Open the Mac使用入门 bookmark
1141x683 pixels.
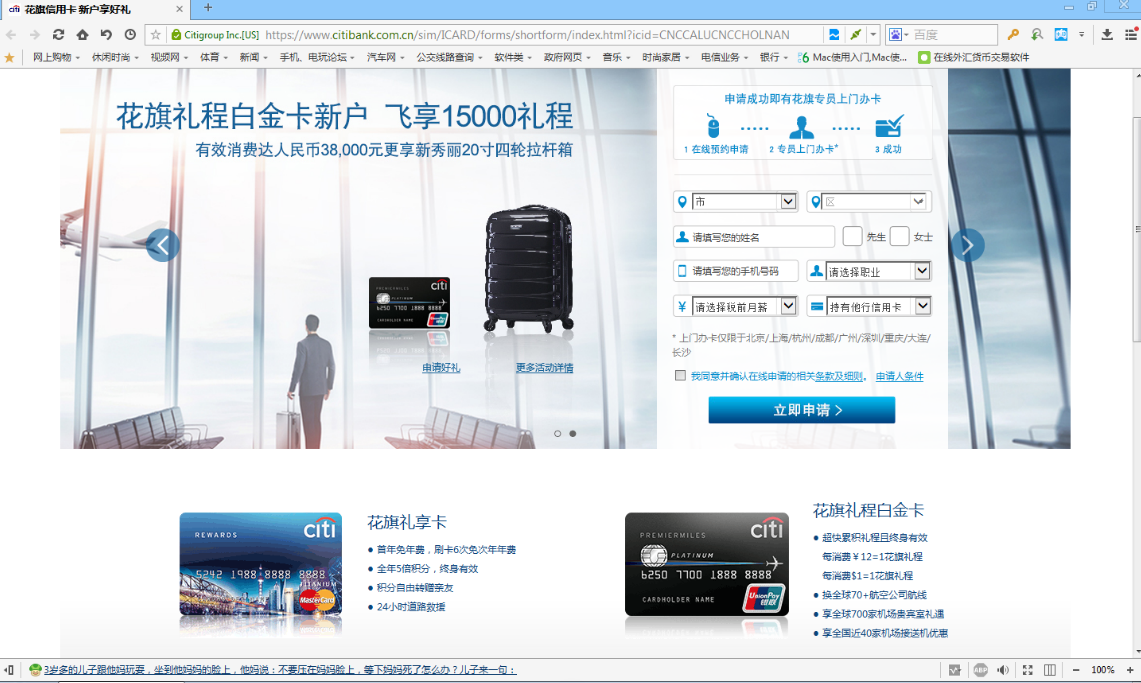click(853, 57)
